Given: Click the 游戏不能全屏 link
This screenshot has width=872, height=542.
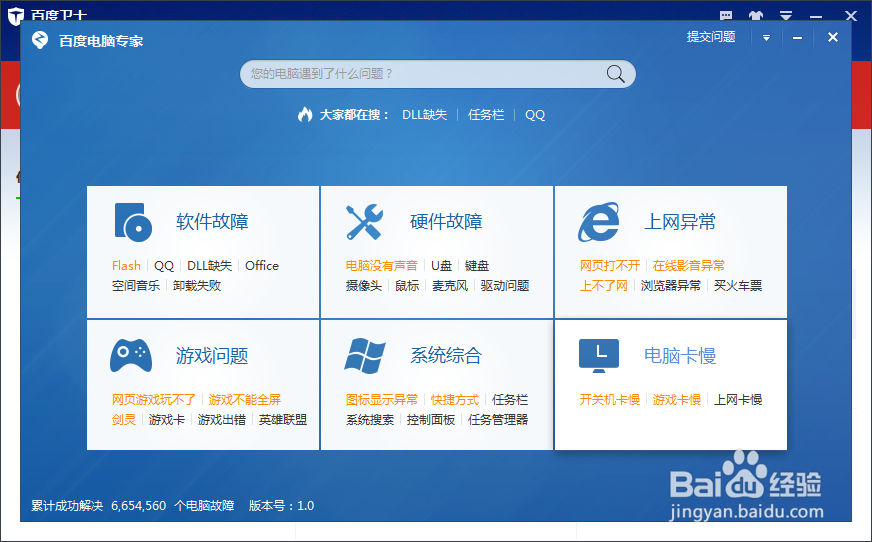Looking at the screenshot, I should [x=245, y=400].
